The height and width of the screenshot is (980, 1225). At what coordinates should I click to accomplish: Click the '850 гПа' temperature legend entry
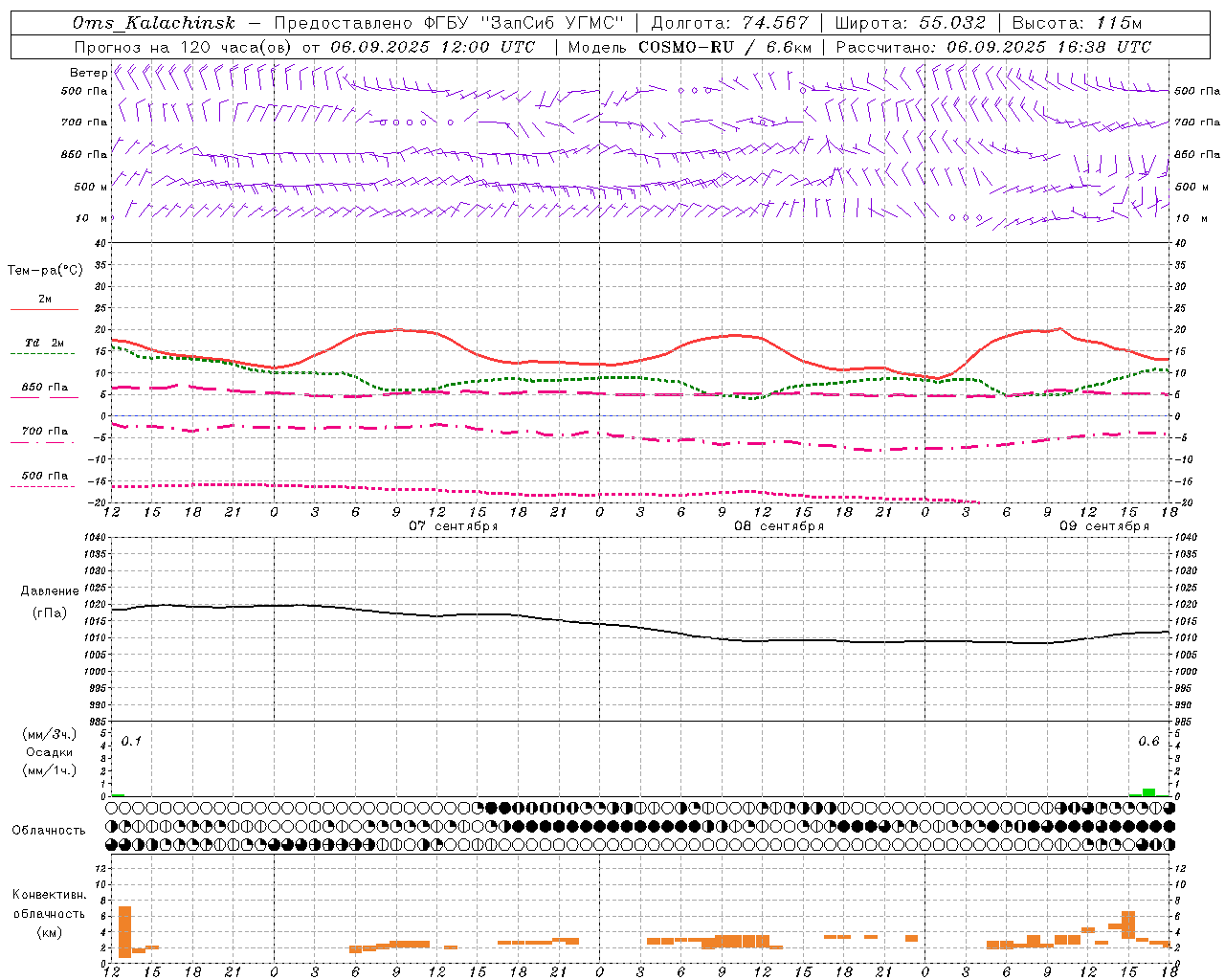tap(45, 388)
